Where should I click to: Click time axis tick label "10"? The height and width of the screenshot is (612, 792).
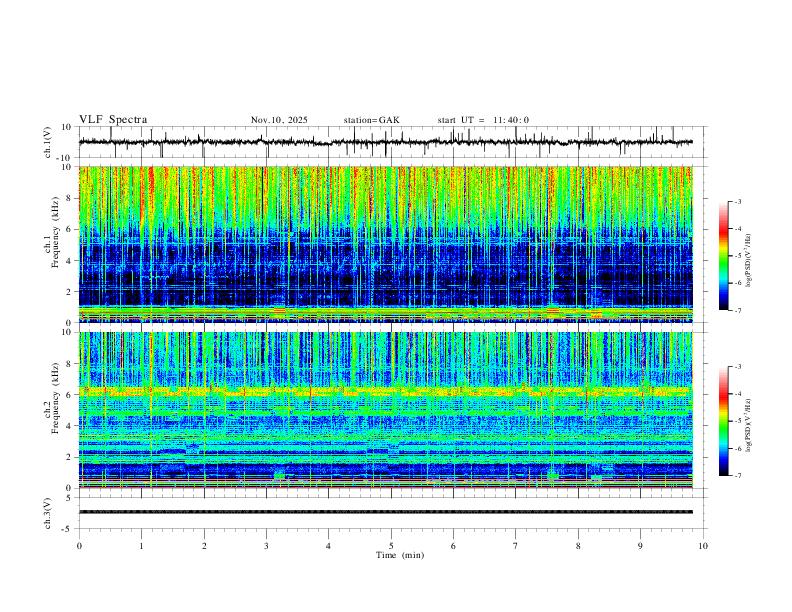pos(703,546)
